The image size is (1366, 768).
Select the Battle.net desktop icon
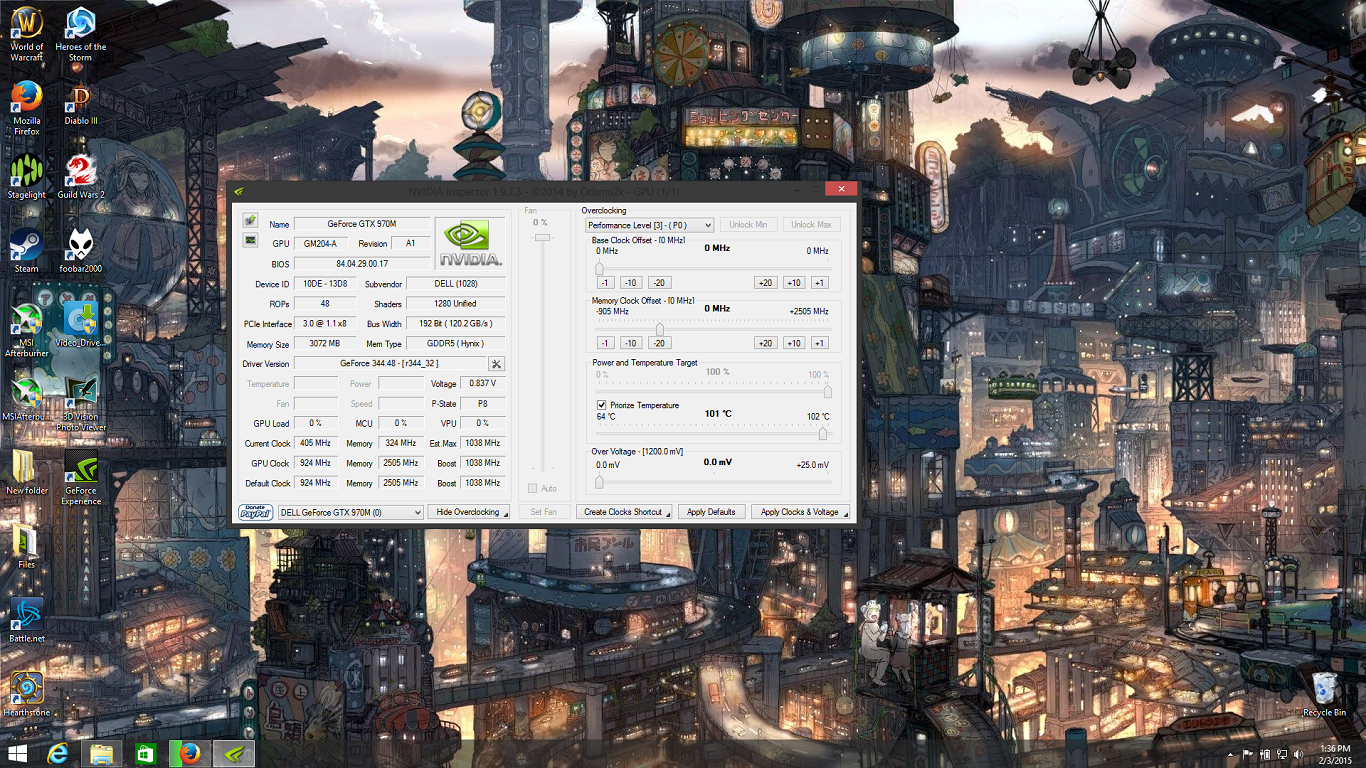(27, 621)
